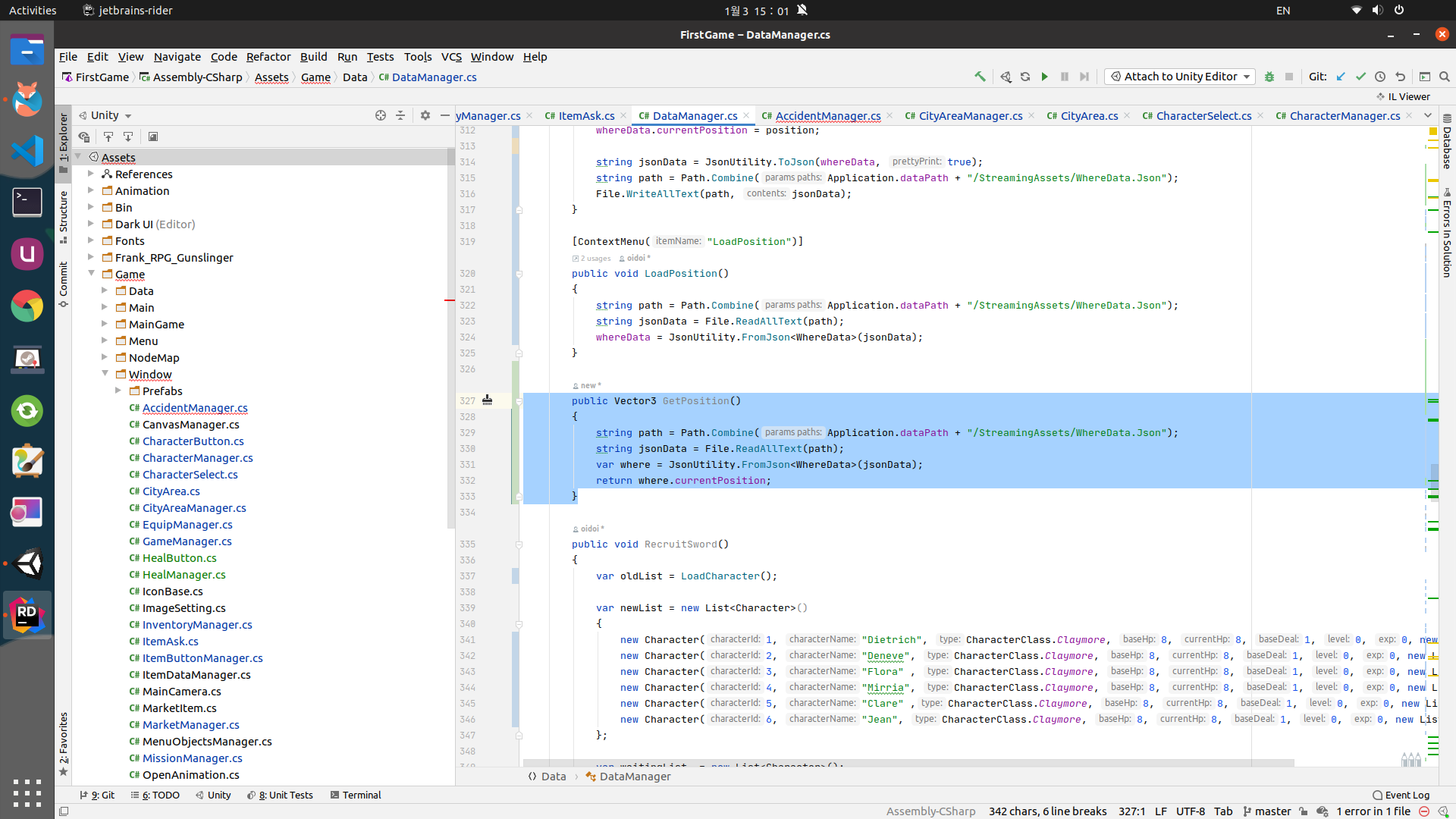Open the Database side tool window
The image size is (1456, 819).
pos(1447,142)
